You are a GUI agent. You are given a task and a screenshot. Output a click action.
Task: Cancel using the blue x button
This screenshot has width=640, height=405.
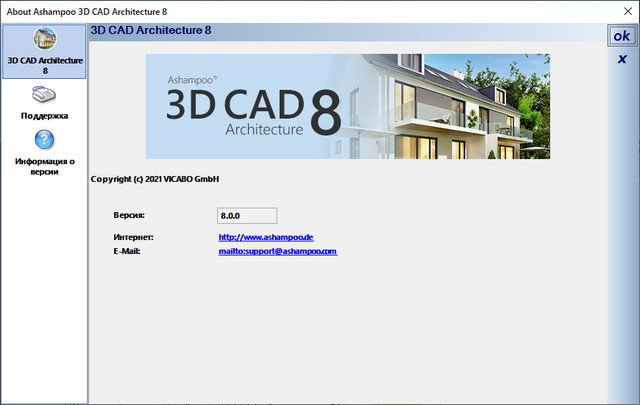click(x=622, y=59)
